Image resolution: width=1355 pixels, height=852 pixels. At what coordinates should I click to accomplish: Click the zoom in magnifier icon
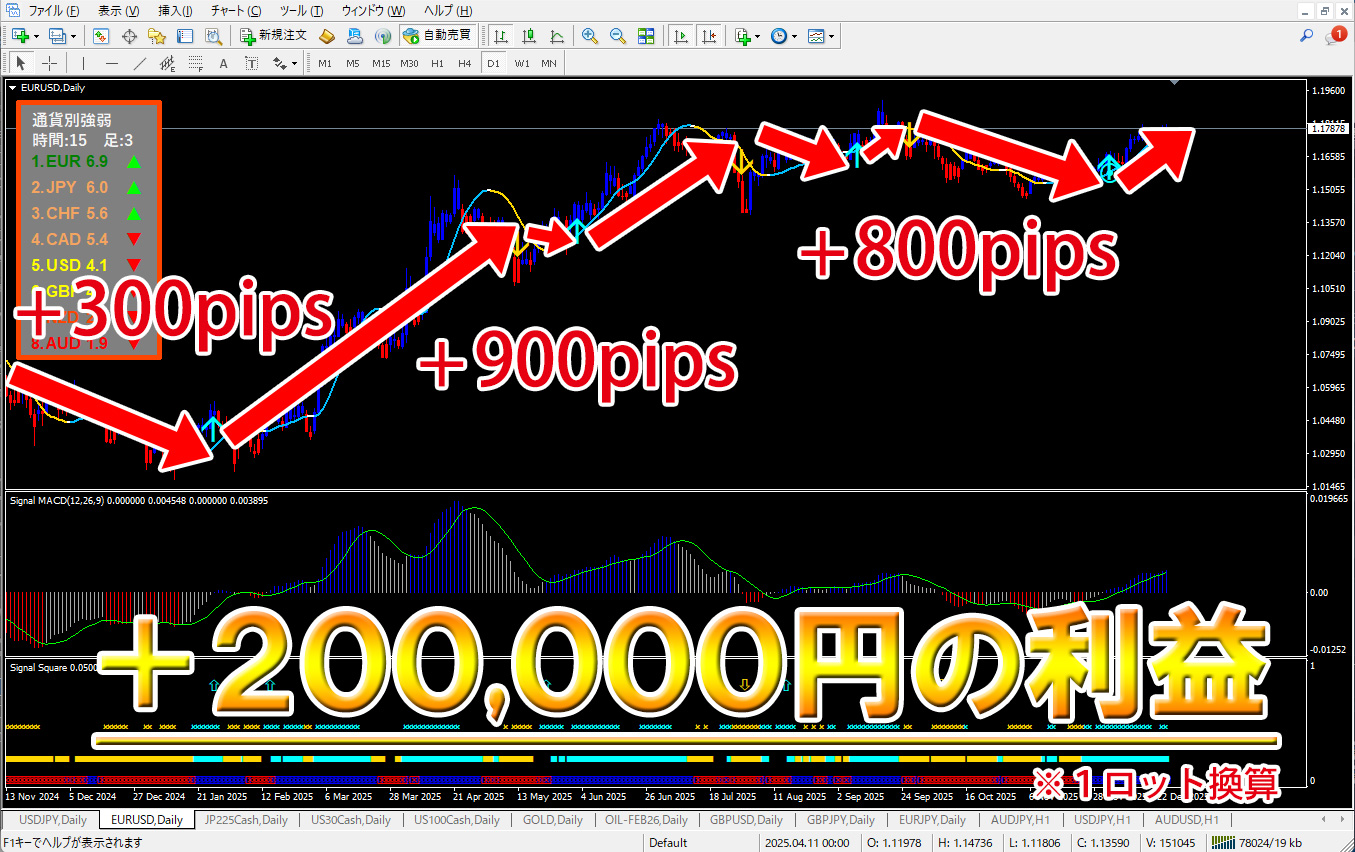[590, 36]
